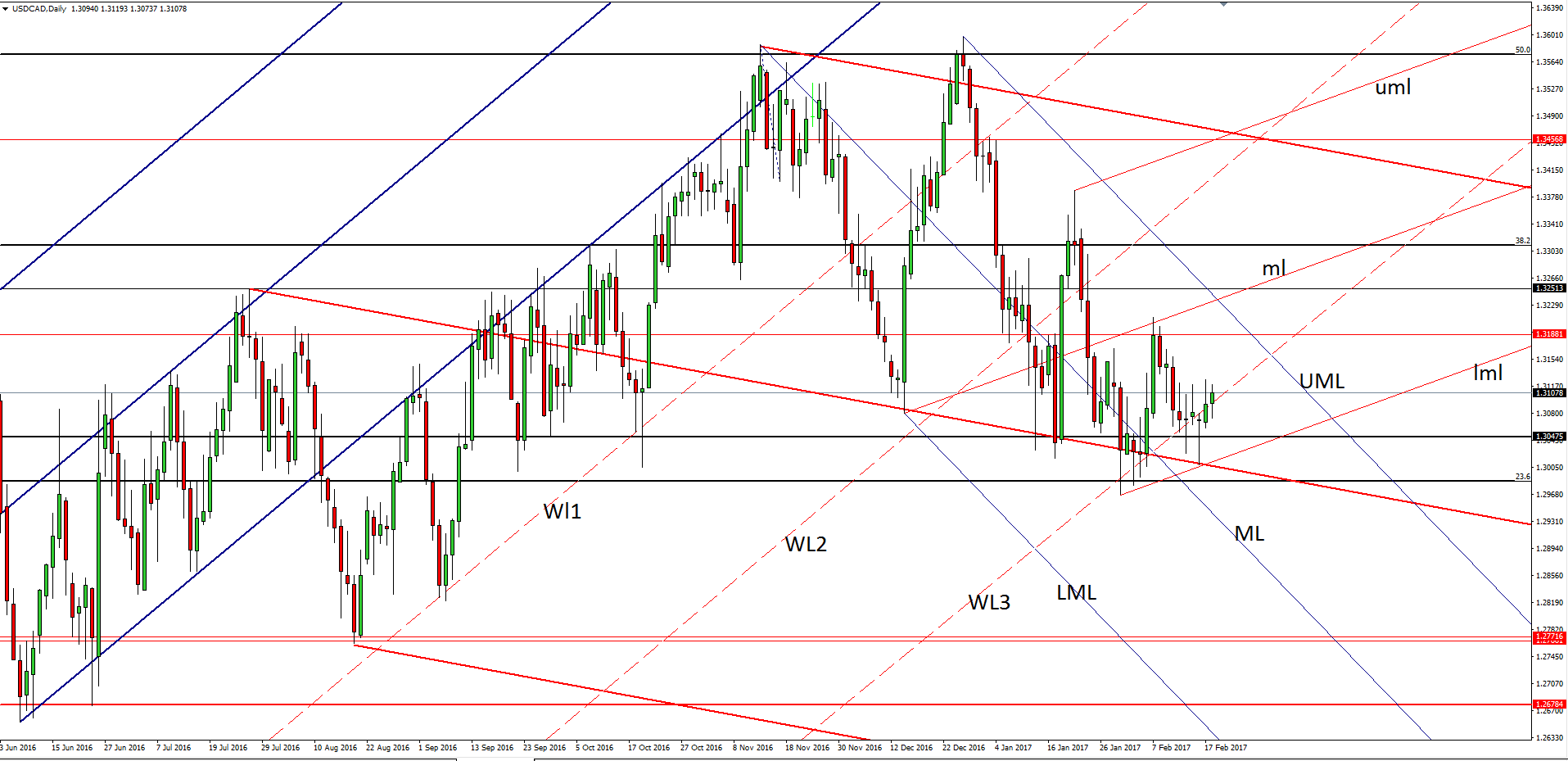1568x761 pixels.
Task: Click the red 1.31881 price tag
Action: click(x=1549, y=334)
